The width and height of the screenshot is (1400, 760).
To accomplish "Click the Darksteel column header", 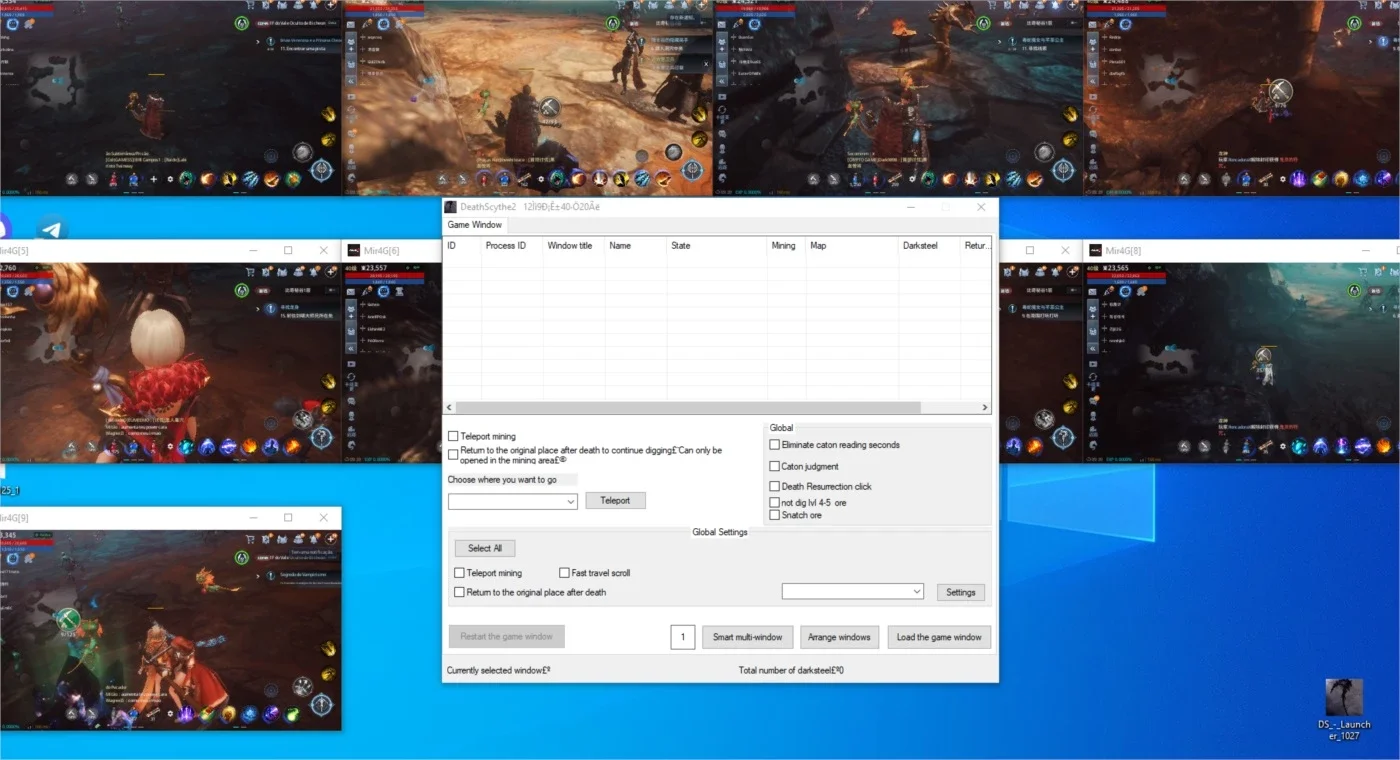I will [929, 245].
